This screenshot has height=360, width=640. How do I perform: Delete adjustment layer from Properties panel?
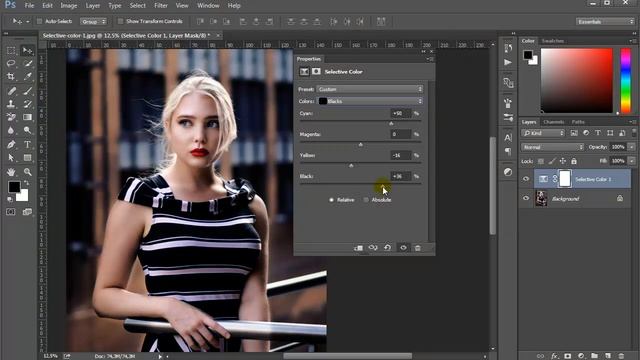pyautogui.click(x=418, y=248)
